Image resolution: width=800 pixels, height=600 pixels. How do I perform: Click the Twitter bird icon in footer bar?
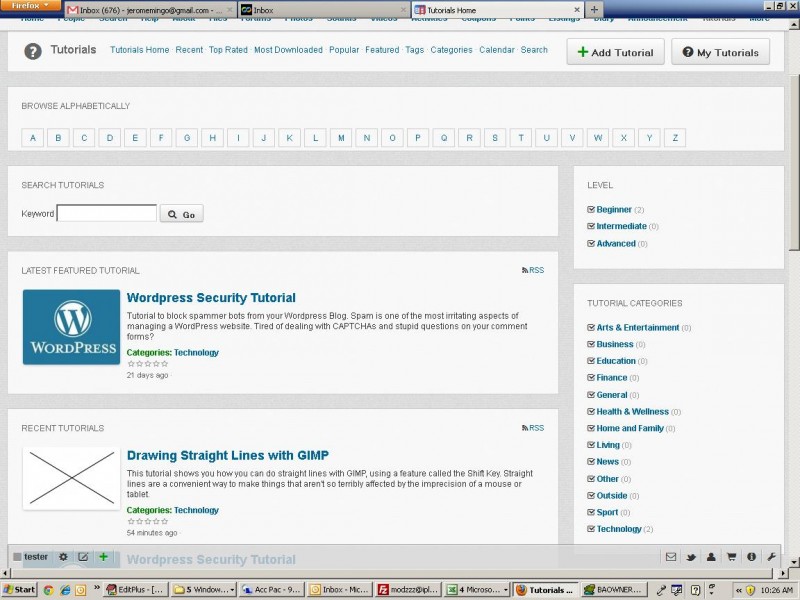point(691,557)
